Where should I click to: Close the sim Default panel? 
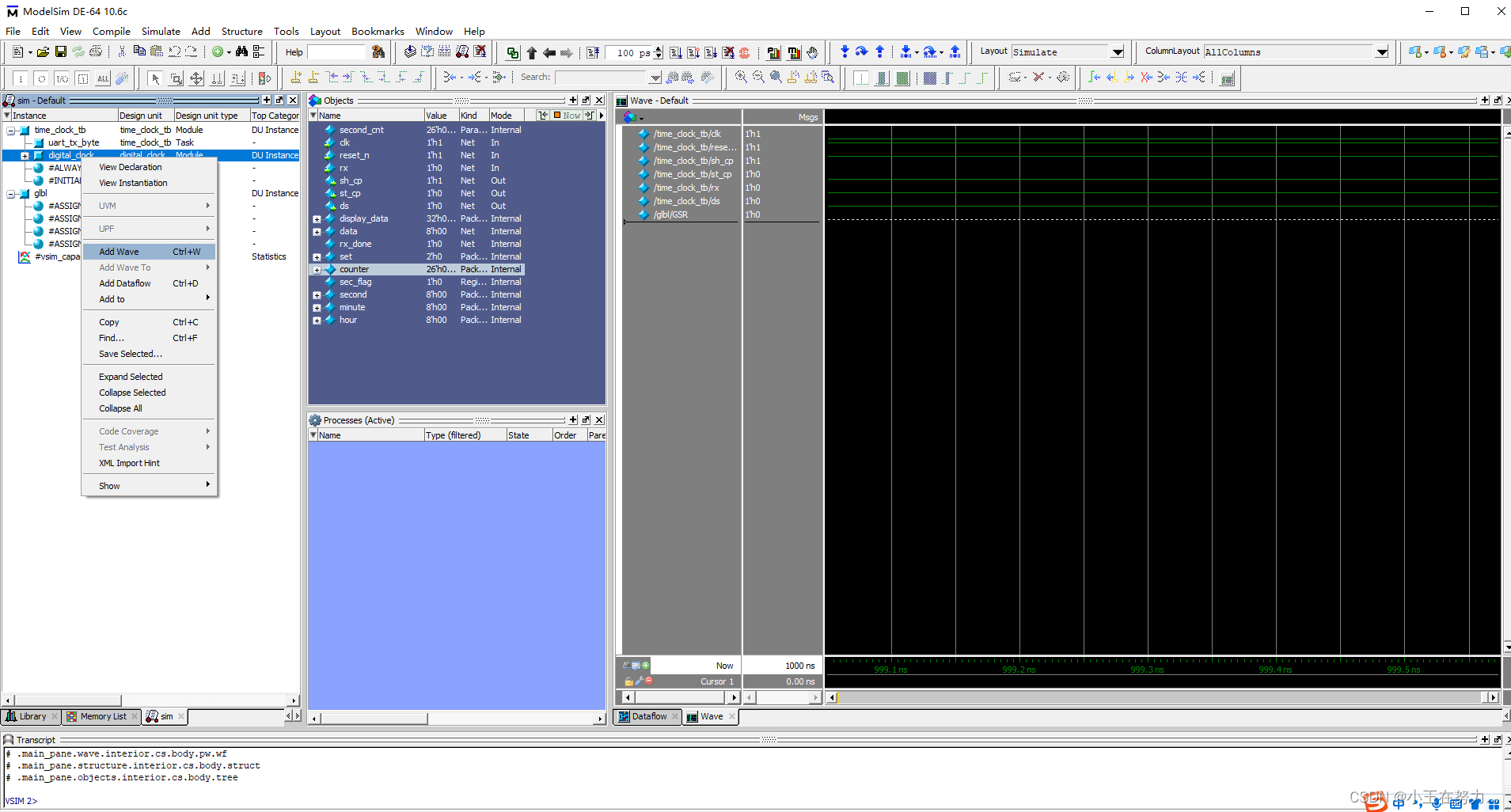293,101
